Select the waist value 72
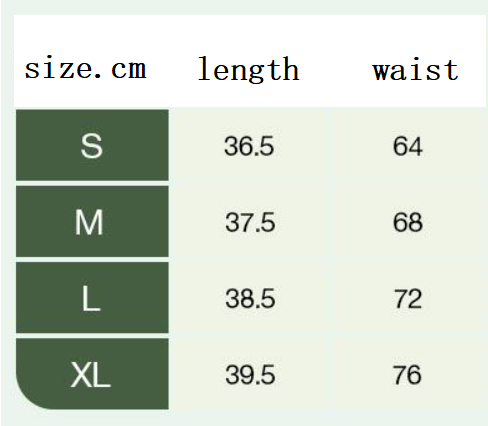 pos(408,299)
